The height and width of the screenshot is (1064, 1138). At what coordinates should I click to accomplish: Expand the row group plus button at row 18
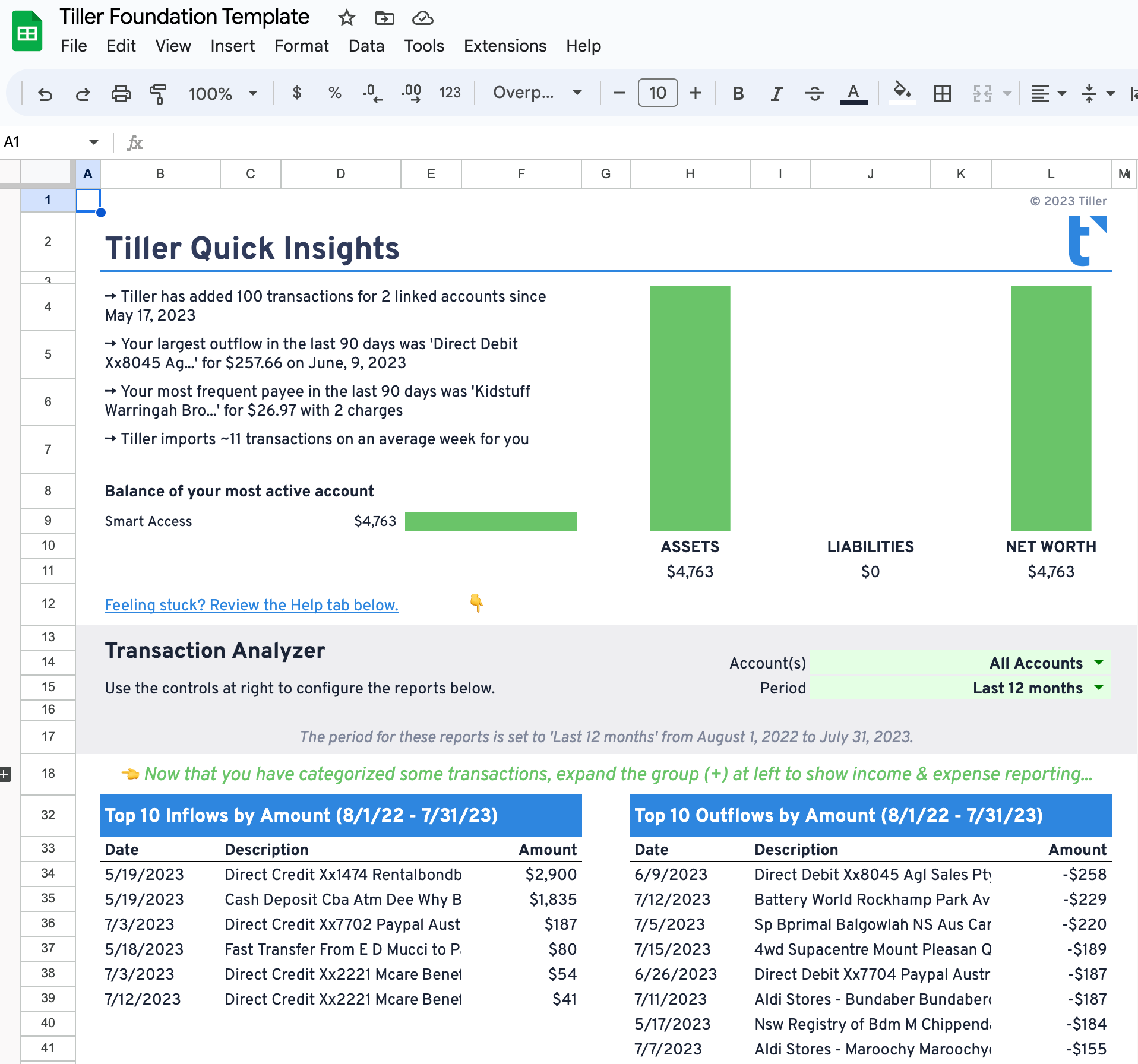pos(5,774)
